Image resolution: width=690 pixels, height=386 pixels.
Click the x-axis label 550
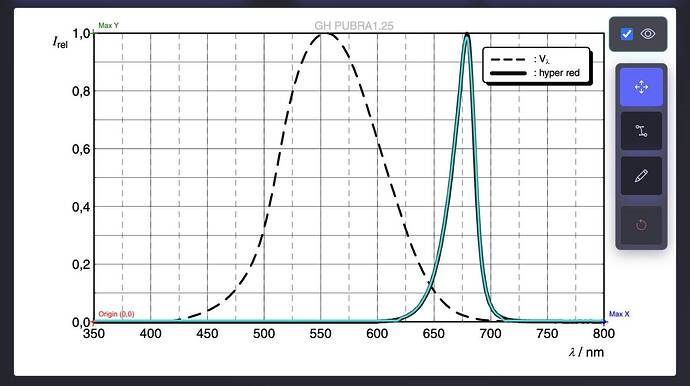[320, 334]
